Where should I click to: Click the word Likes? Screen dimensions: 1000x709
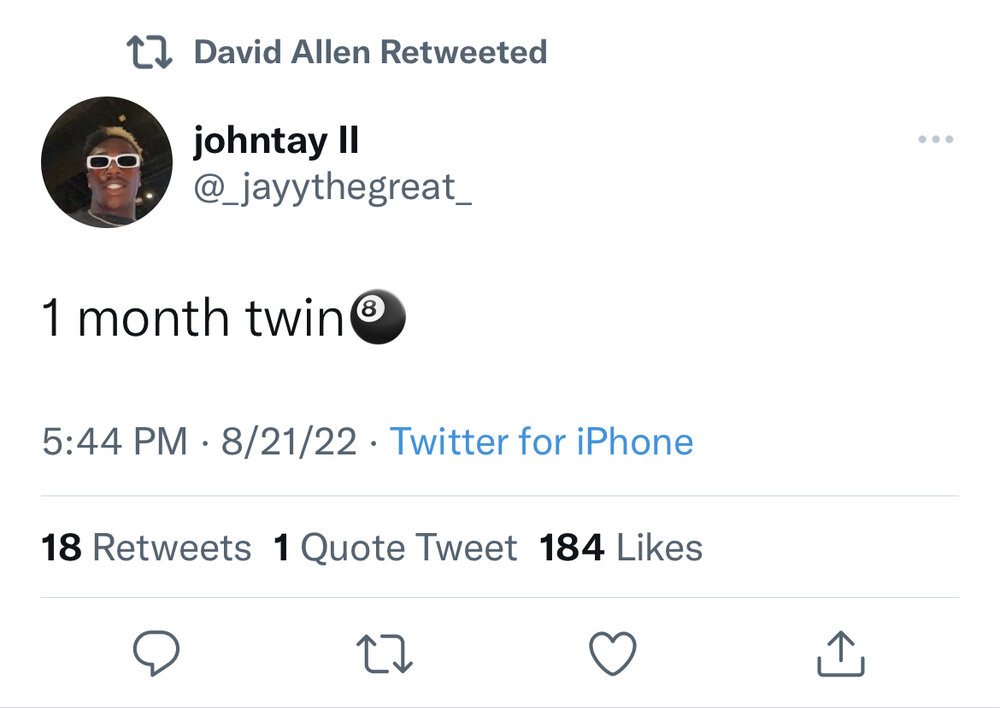tap(659, 547)
